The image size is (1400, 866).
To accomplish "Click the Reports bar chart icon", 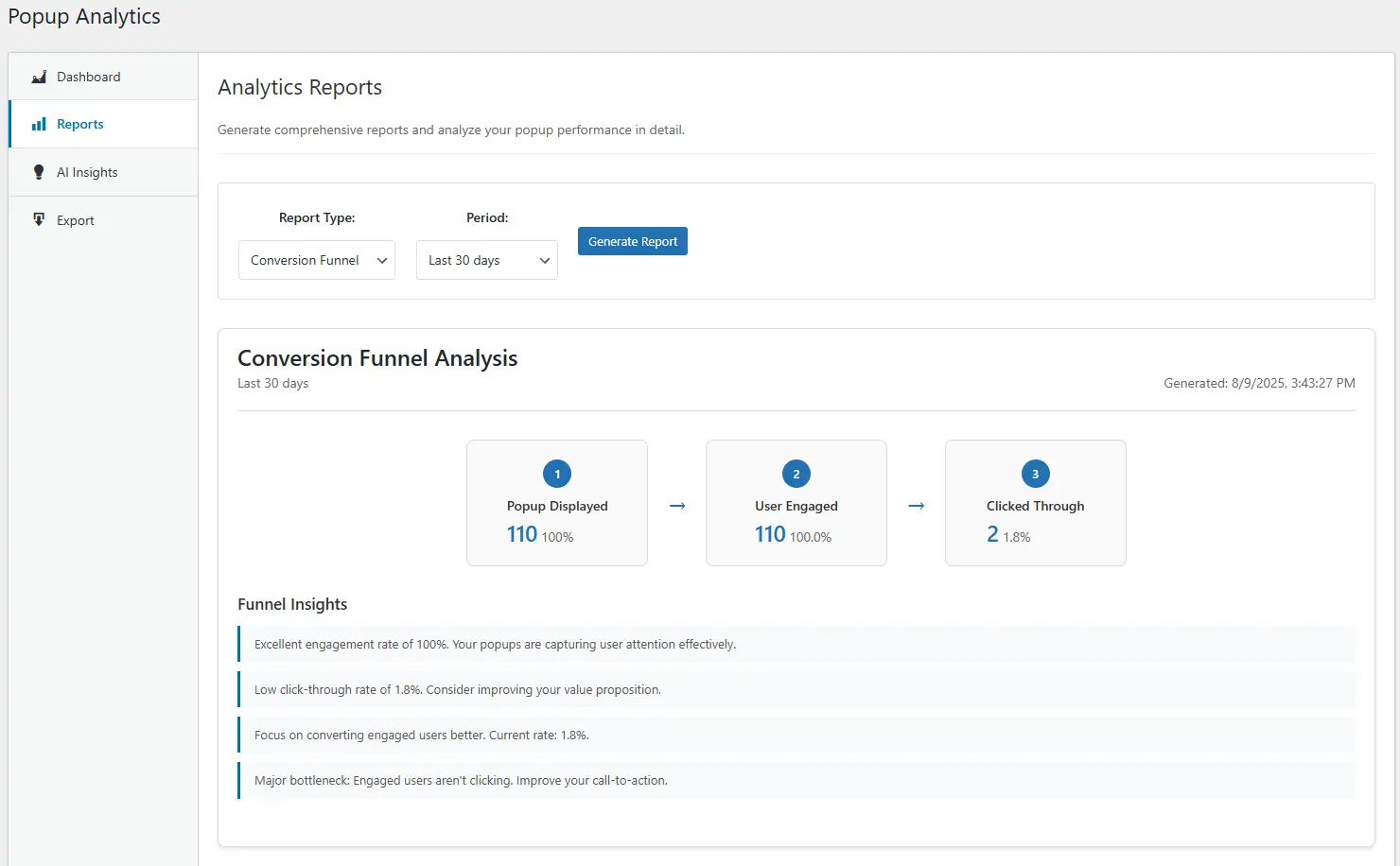I will 39,124.
